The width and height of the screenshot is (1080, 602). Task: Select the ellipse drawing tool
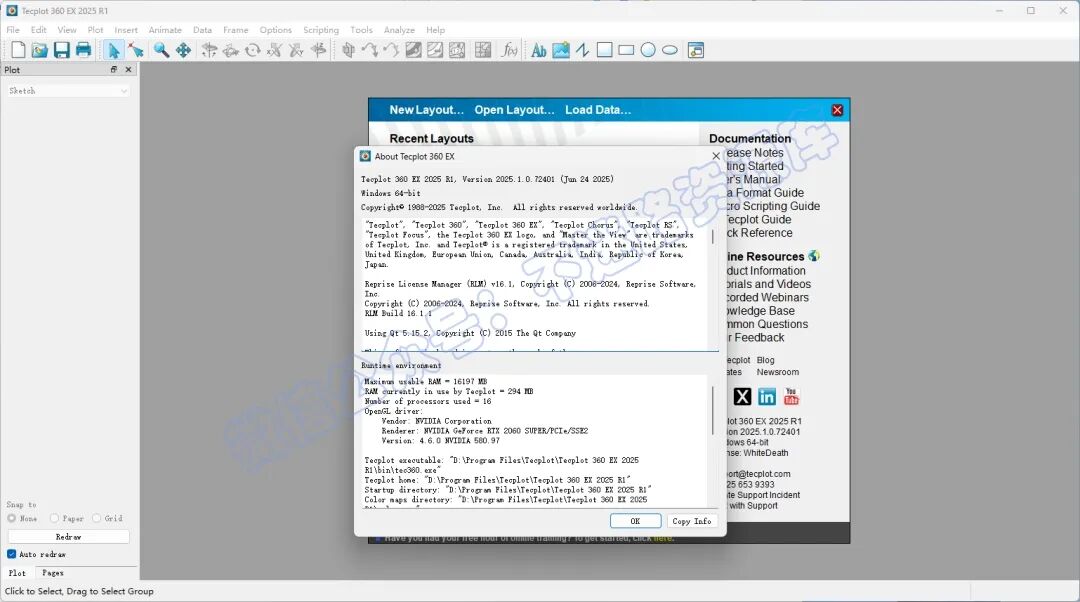point(669,50)
